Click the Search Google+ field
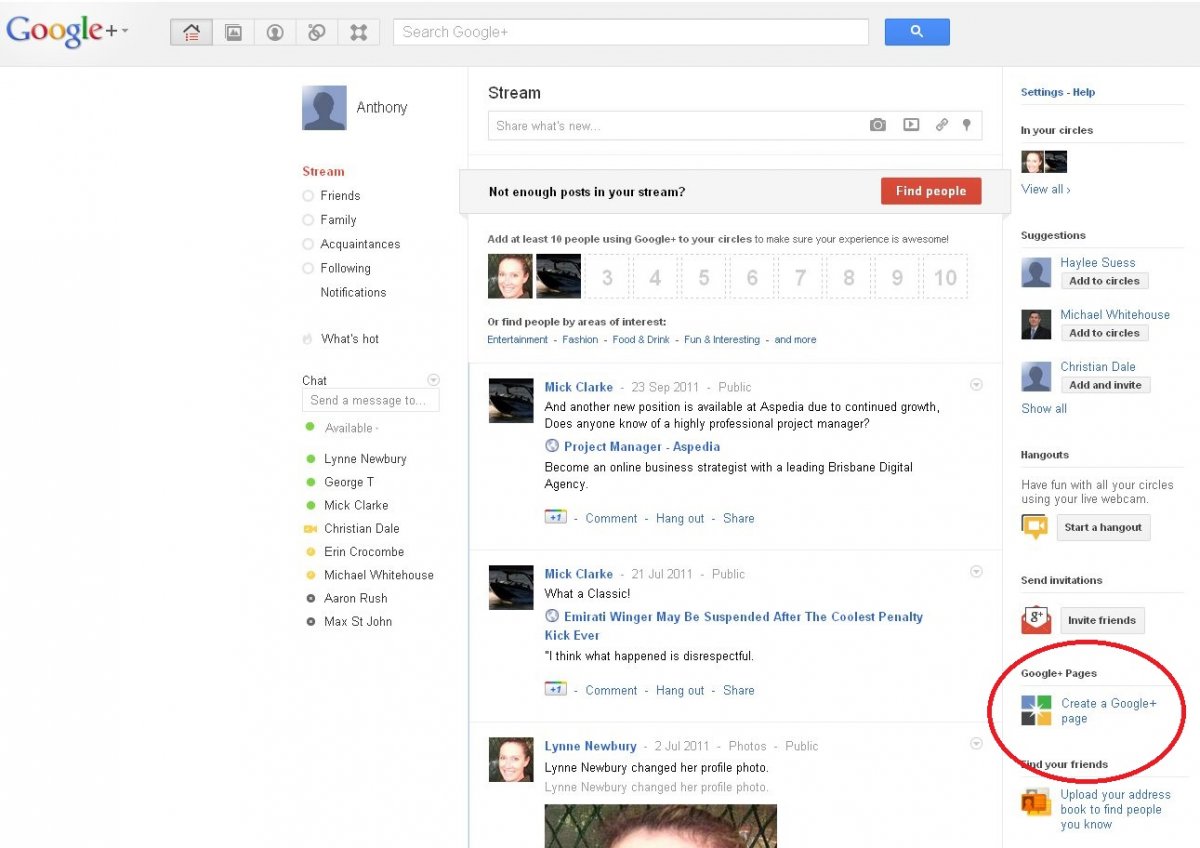The height and width of the screenshot is (848, 1200). click(631, 32)
